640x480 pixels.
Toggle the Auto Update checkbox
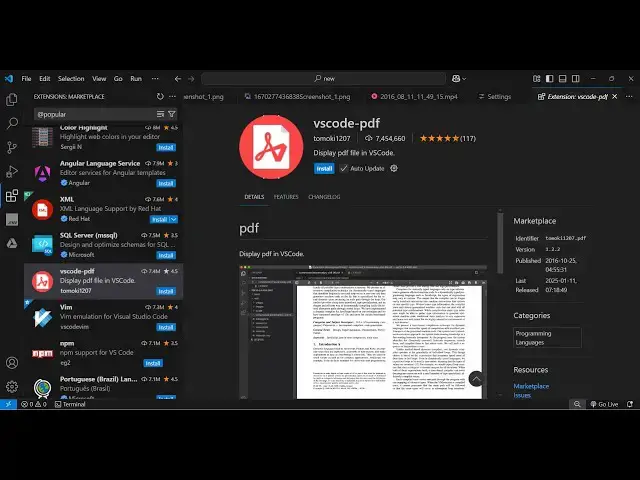pyautogui.click(x=344, y=168)
